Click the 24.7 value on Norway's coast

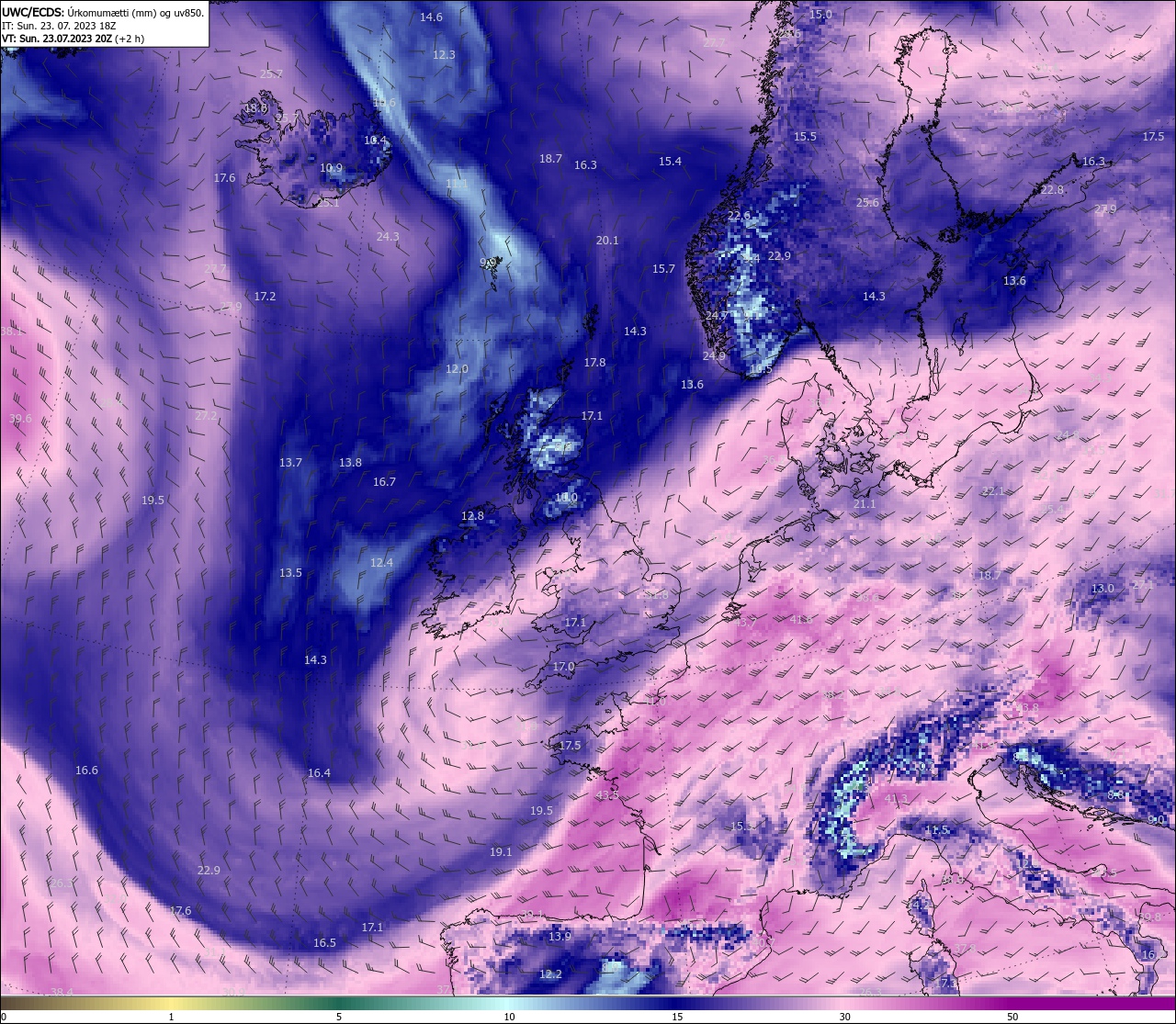pyautogui.click(x=717, y=316)
